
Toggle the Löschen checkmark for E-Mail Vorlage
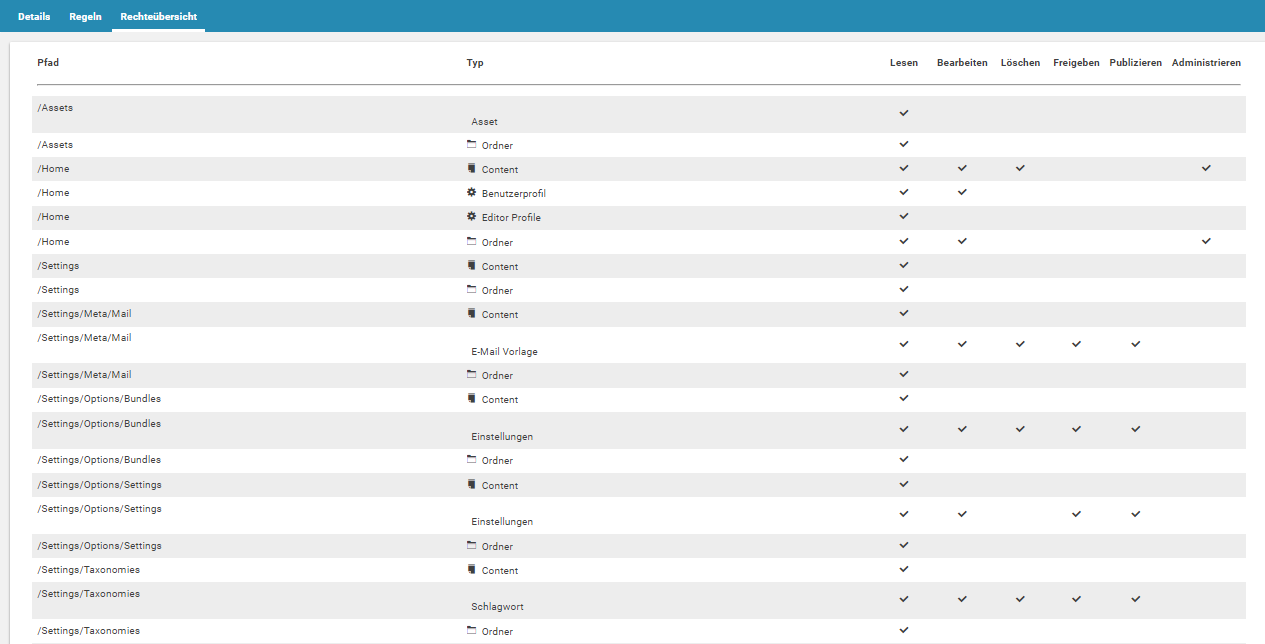1020,344
